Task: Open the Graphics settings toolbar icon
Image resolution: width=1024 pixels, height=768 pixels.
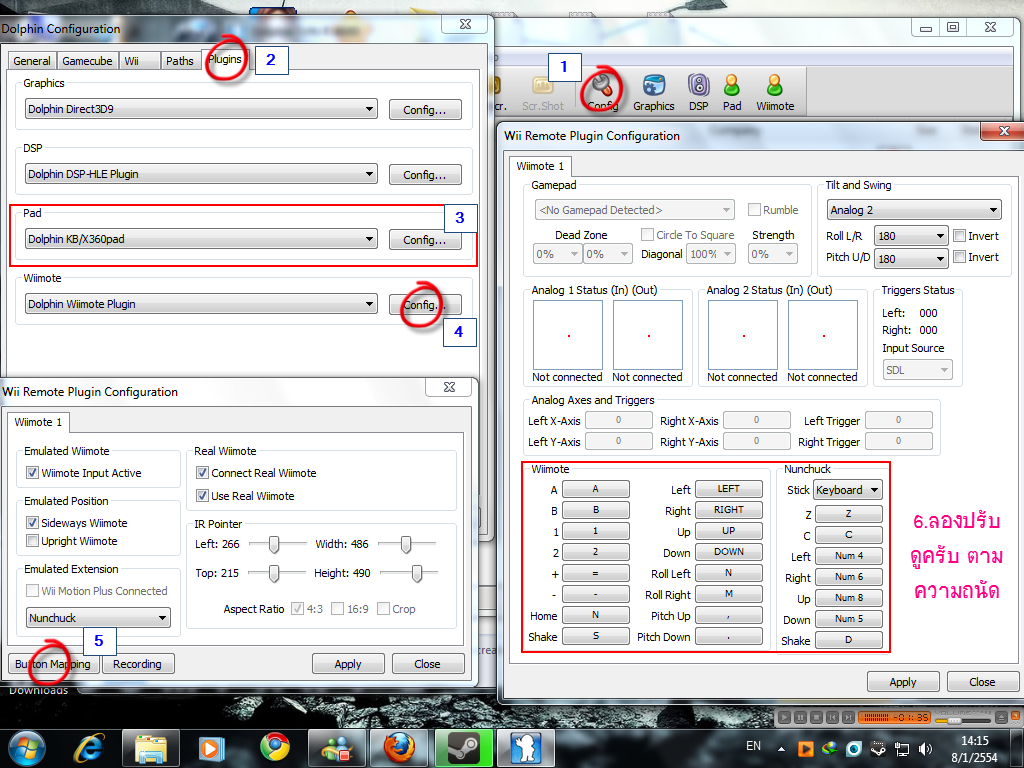Action: [x=653, y=92]
